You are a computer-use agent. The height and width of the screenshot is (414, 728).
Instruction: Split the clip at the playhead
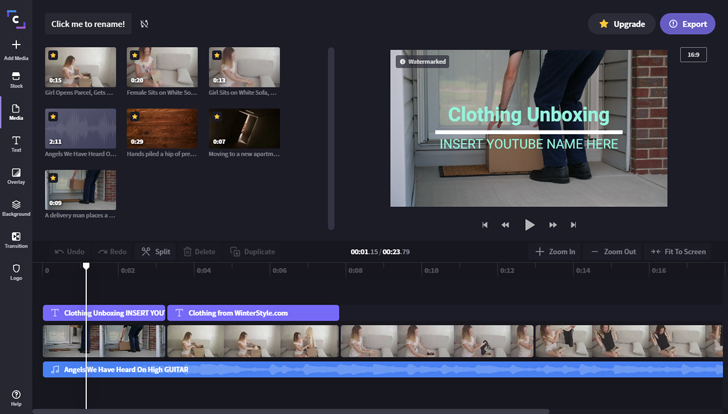point(155,252)
